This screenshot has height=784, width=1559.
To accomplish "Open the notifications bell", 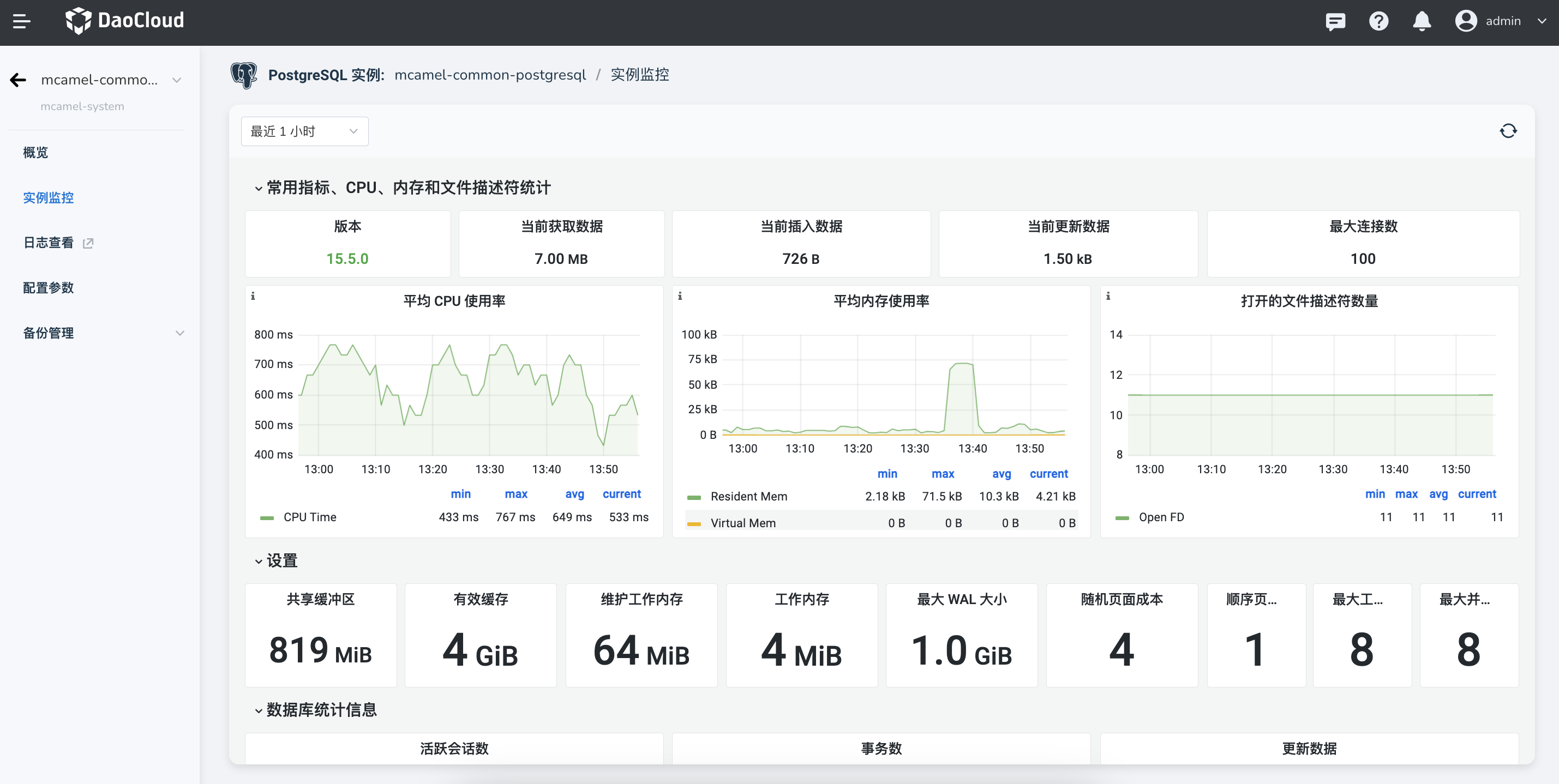I will (1422, 22).
